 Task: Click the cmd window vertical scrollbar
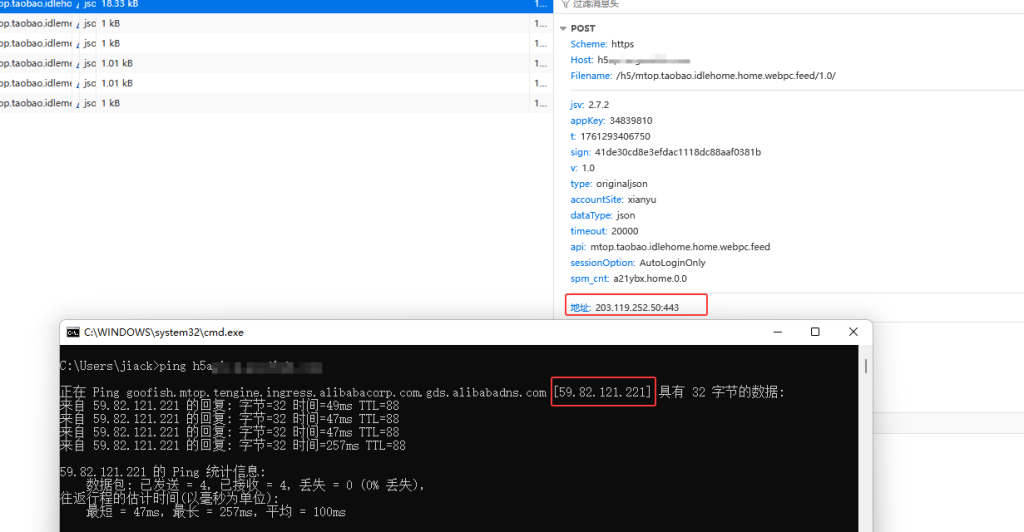click(866, 440)
